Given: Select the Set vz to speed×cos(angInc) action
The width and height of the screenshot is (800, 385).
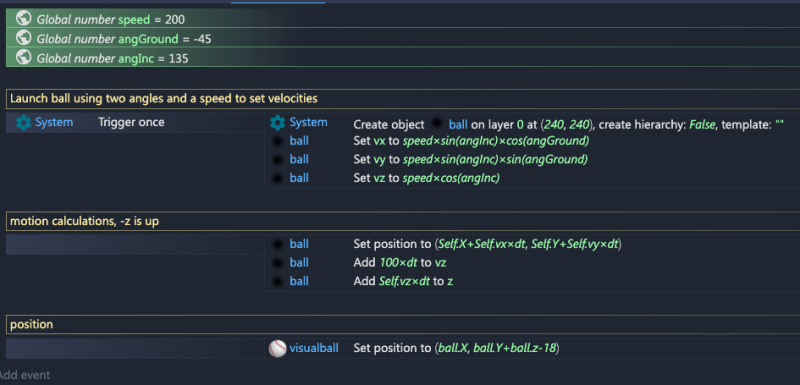Looking at the screenshot, I should [x=427, y=178].
